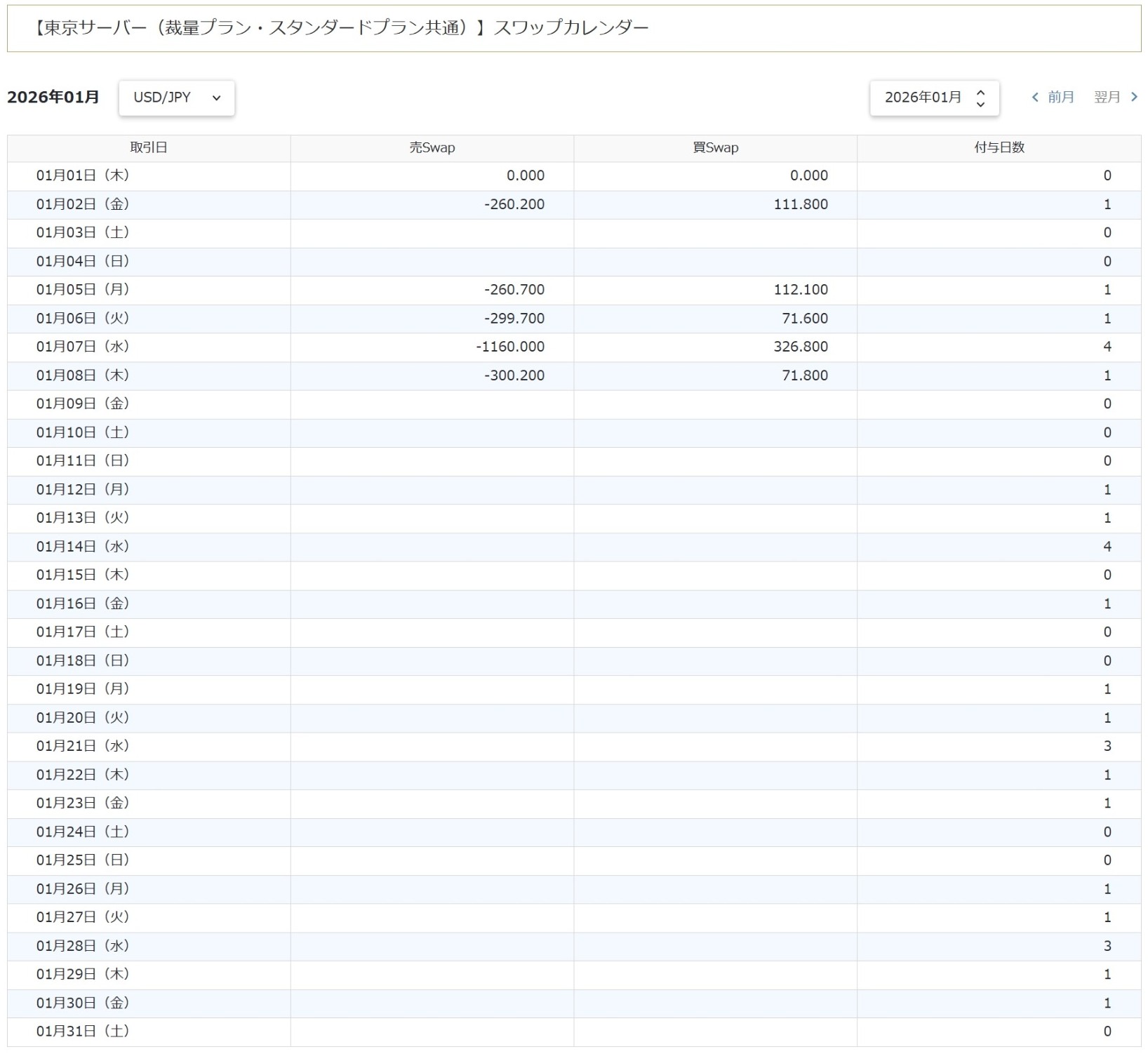The image size is (1148, 1054).
Task: Select the 01月21日（水） date cell
Action: pyautogui.click(x=149, y=747)
